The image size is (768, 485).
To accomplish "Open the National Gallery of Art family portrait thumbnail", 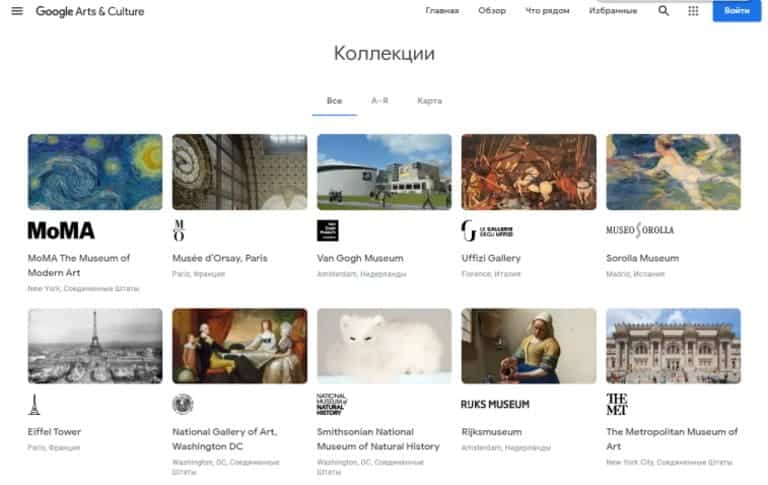I will pyautogui.click(x=240, y=346).
